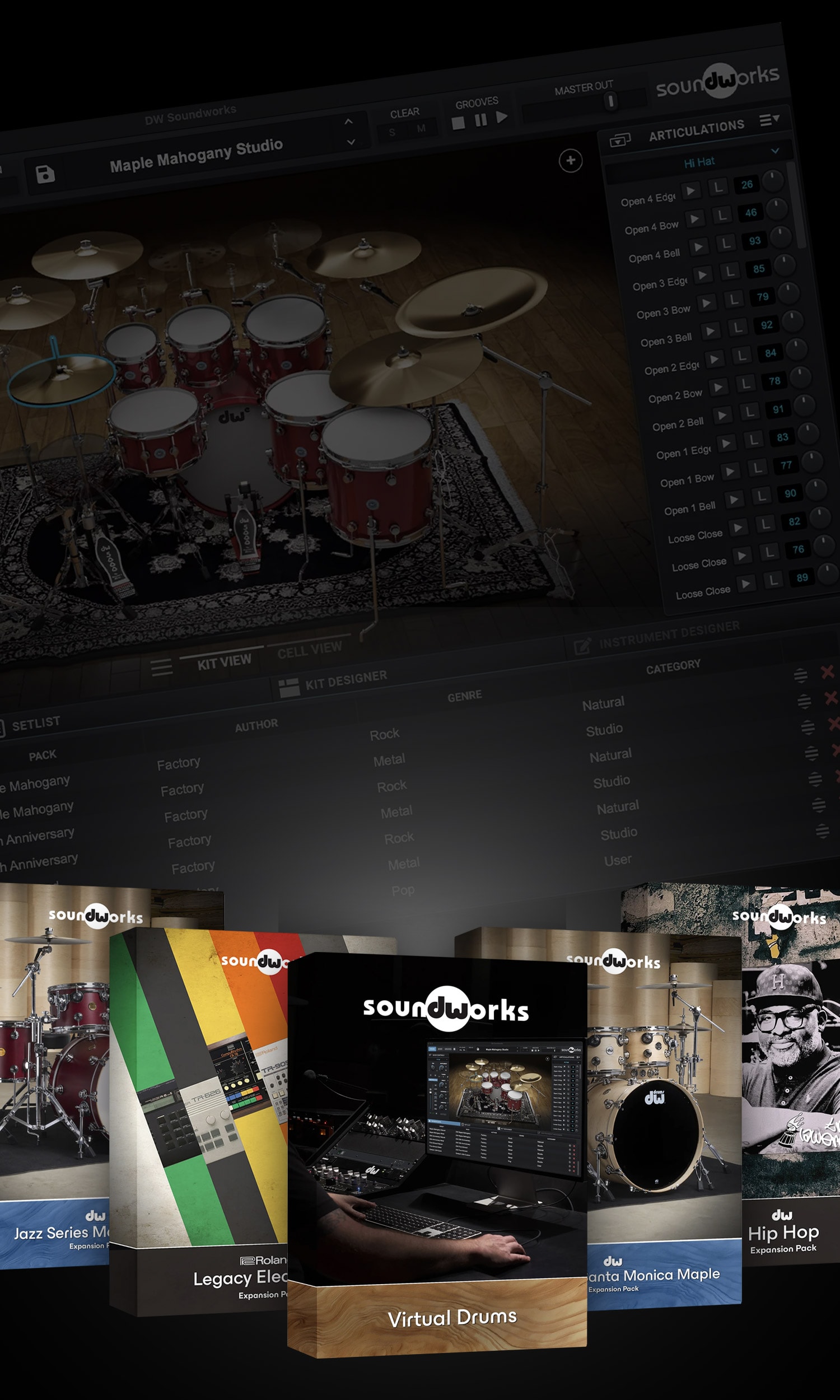
Task: Open the articulations panel options menu icon
Action: (x=769, y=119)
